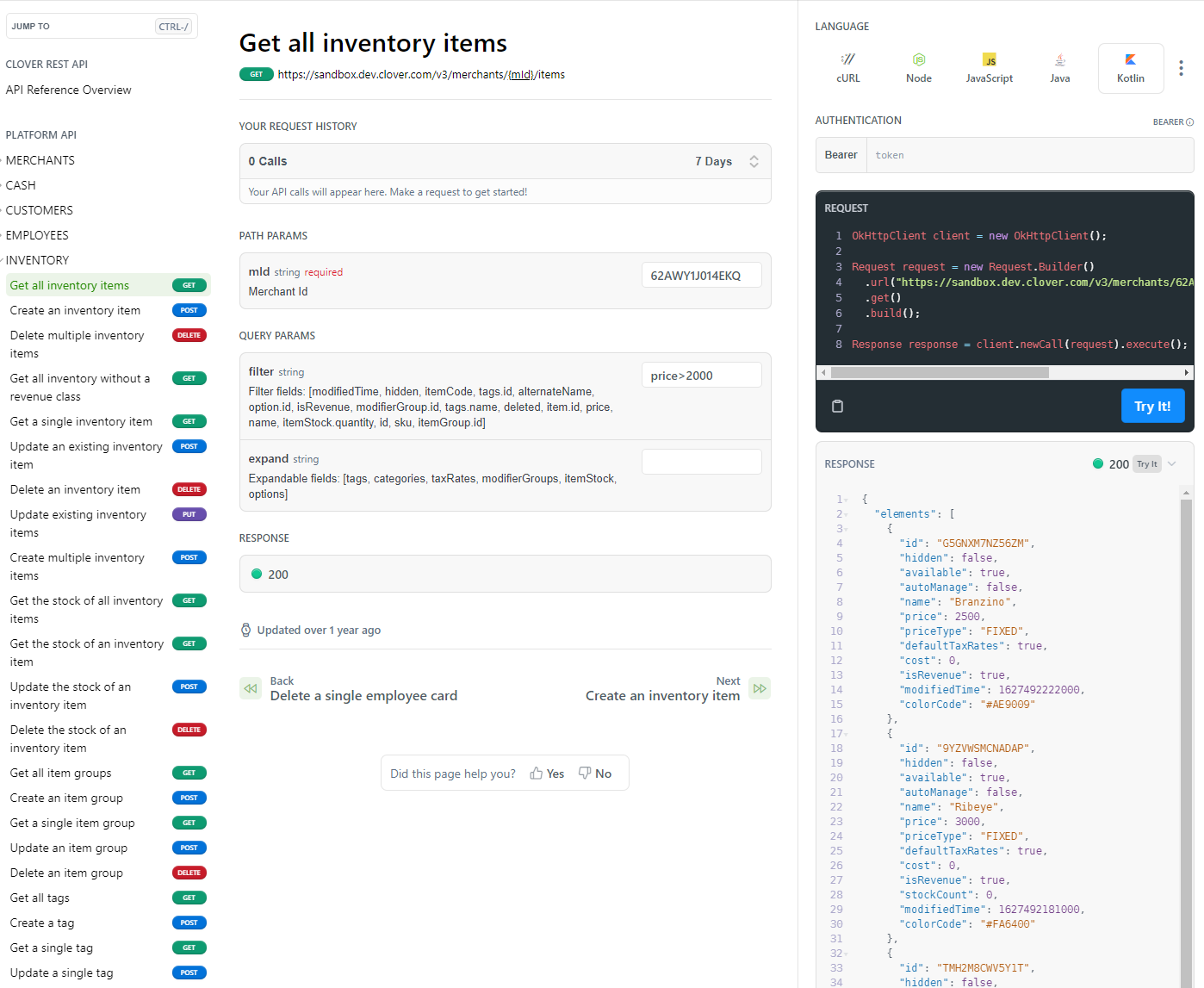Collapse the elements array at line 2
This screenshot has width=1204, height=988.
[x=846, y=514]
